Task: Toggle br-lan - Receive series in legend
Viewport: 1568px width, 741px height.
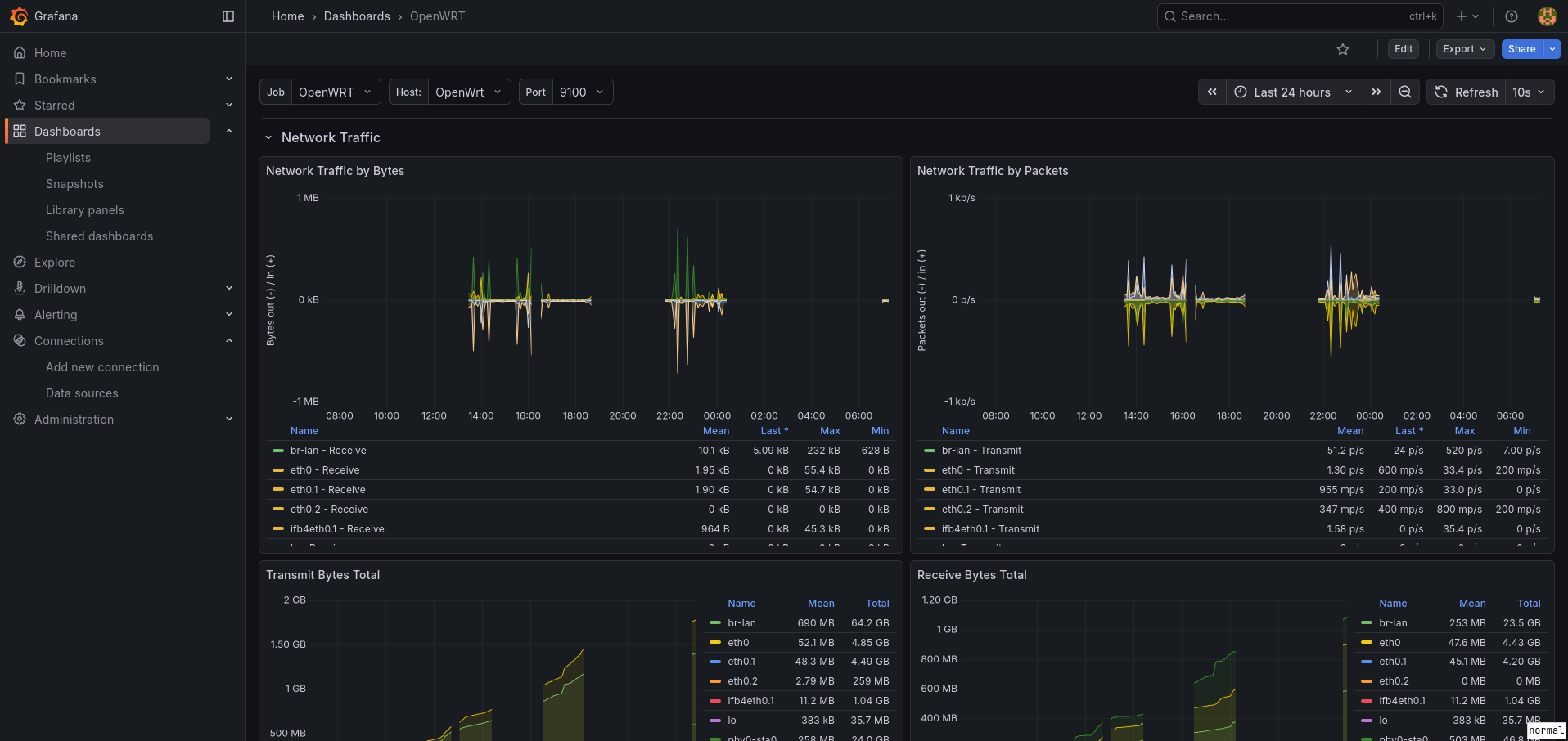Action: (327, 451)
